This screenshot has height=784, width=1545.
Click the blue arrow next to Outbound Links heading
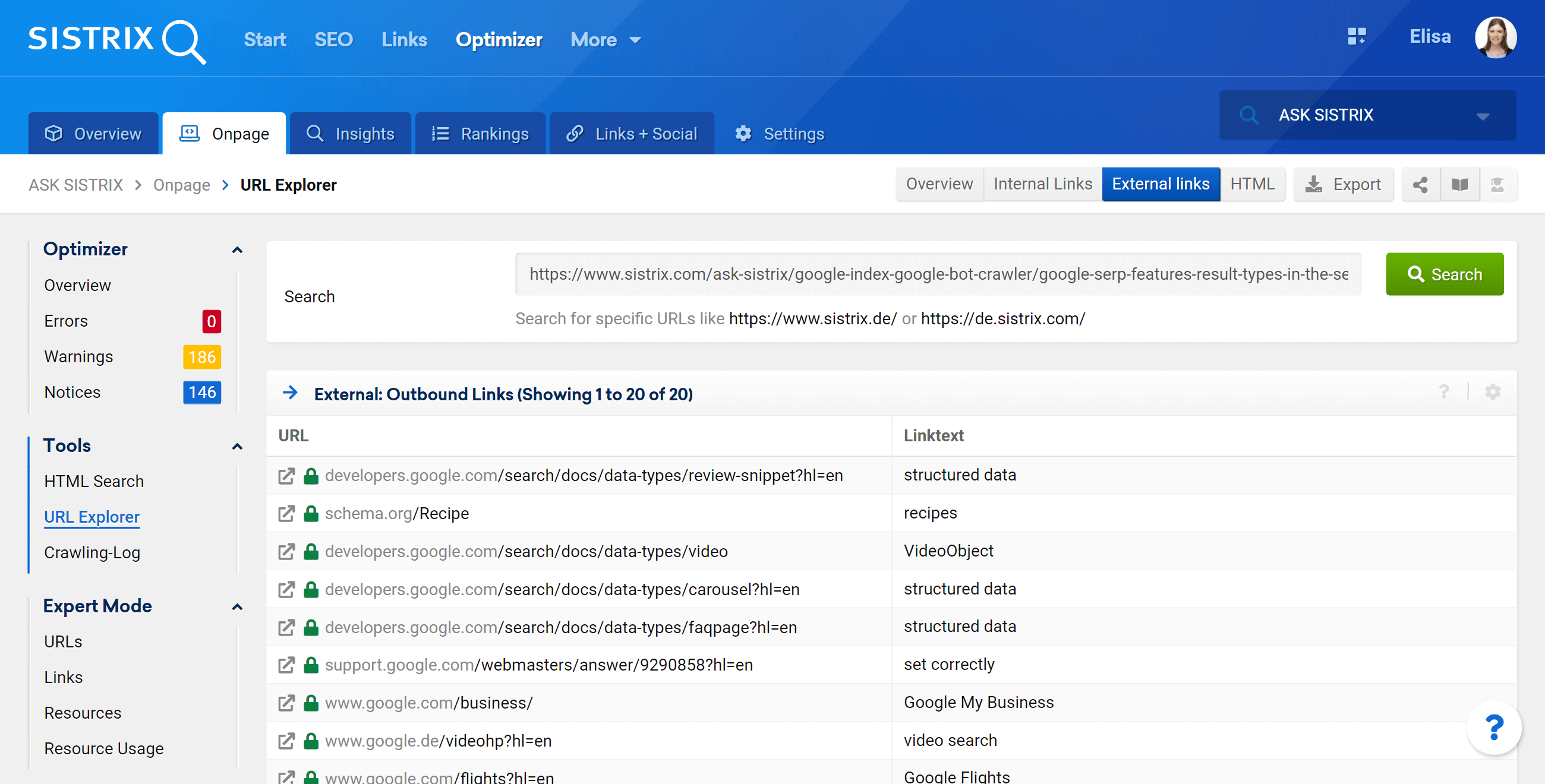[x=291, y=393]
